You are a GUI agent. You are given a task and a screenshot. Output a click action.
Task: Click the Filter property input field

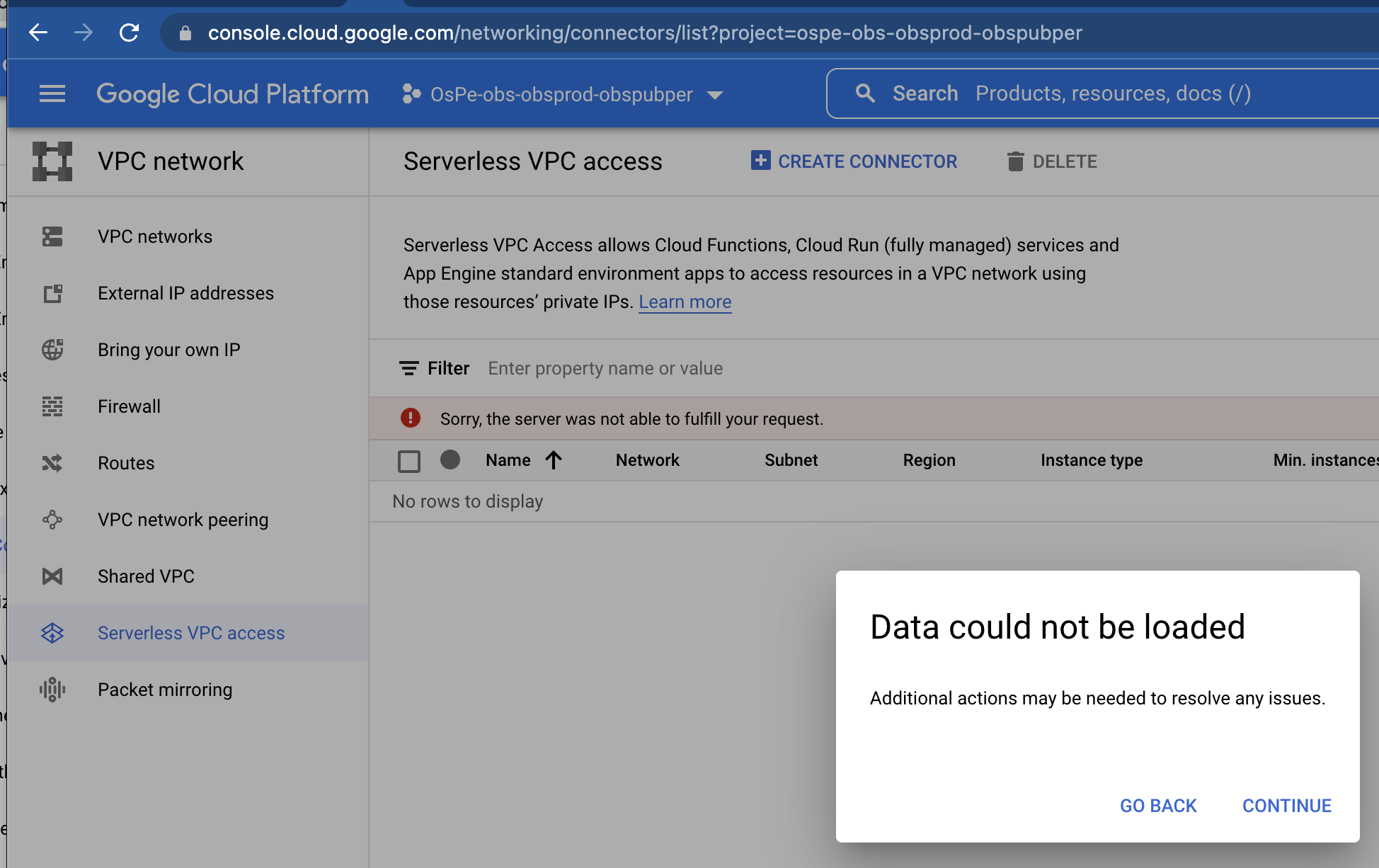tap(605, 368)
